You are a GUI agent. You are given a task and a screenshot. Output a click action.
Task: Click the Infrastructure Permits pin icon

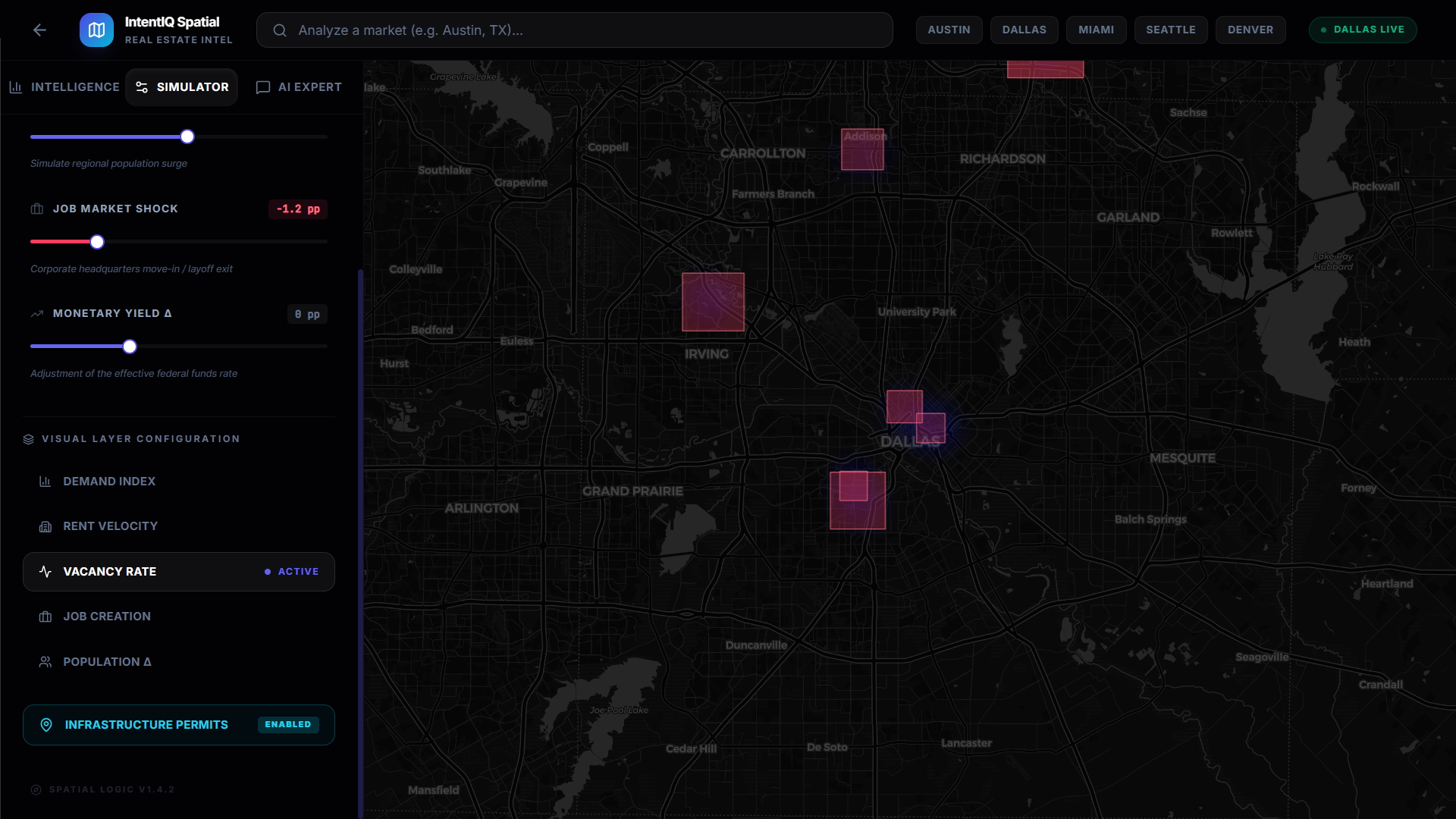[x=46, y=725]
